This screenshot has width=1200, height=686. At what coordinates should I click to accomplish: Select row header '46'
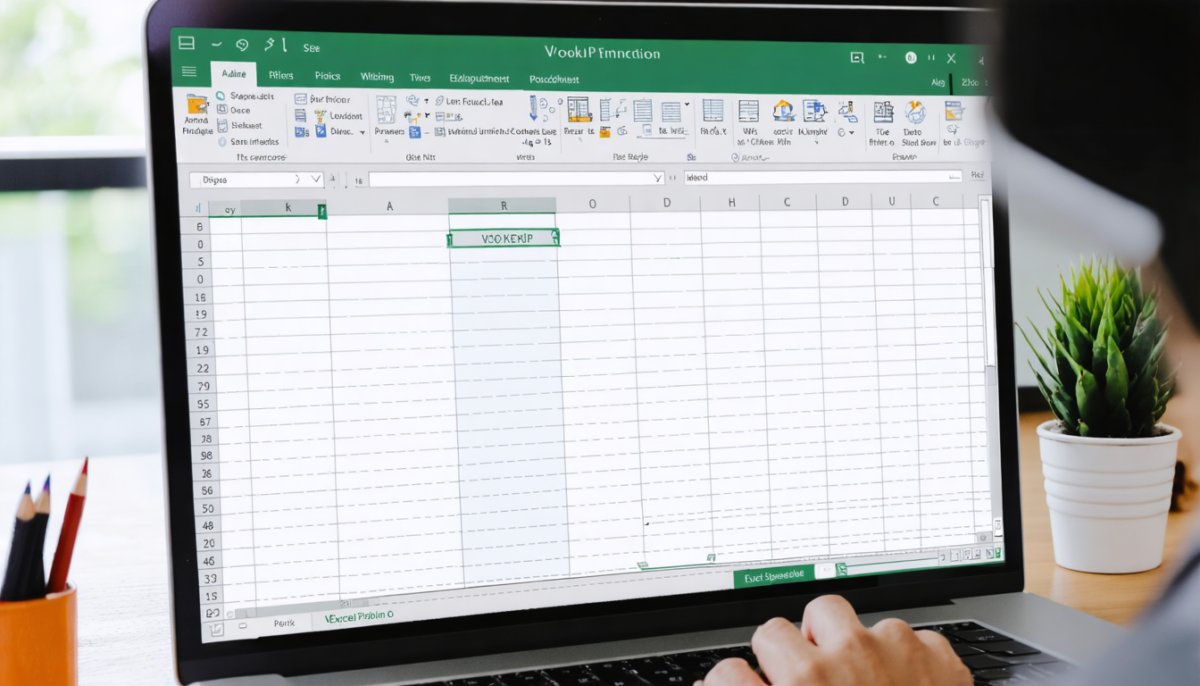pos(209,561)
